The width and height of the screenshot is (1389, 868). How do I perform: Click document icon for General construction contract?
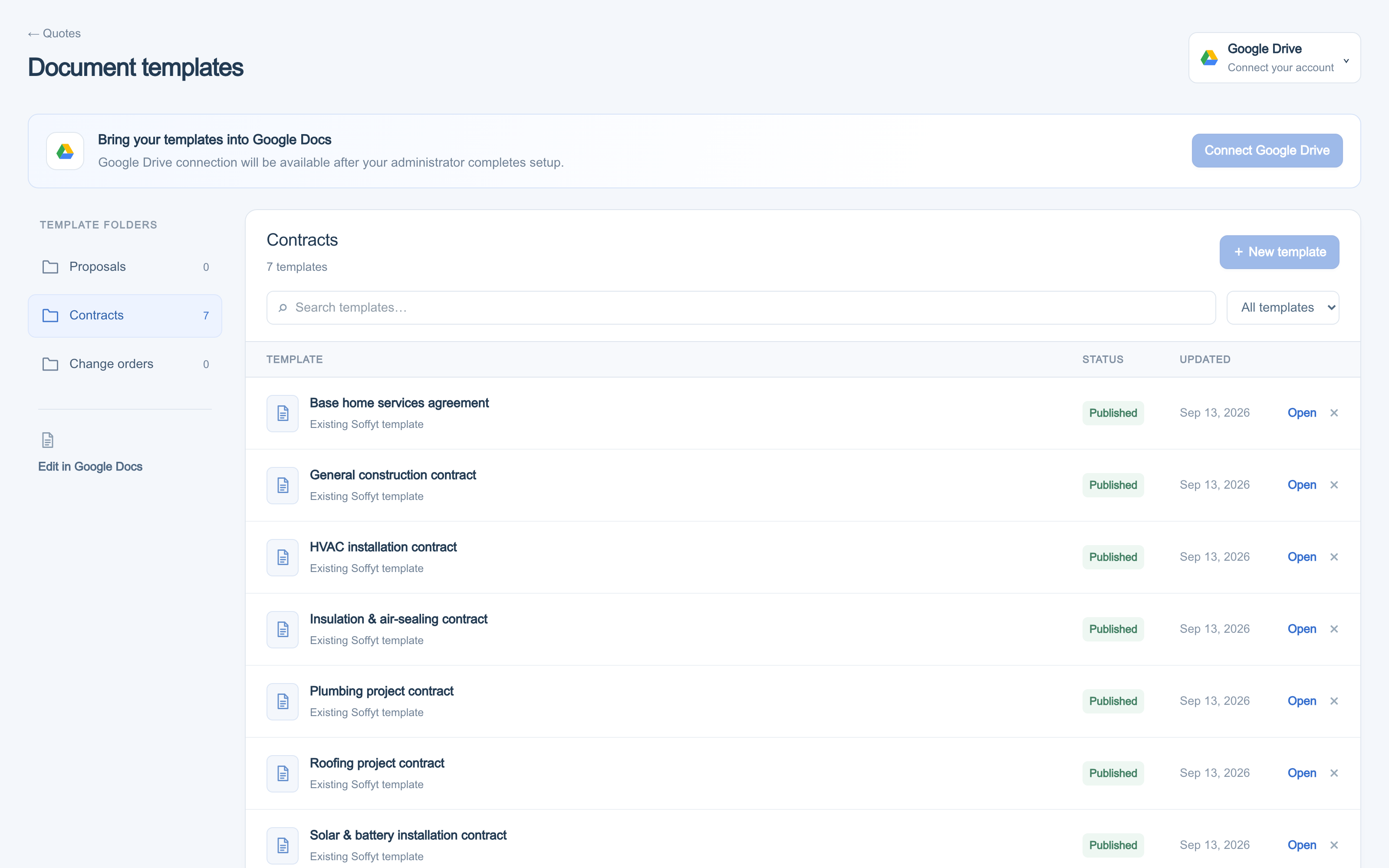pos(283,486)
